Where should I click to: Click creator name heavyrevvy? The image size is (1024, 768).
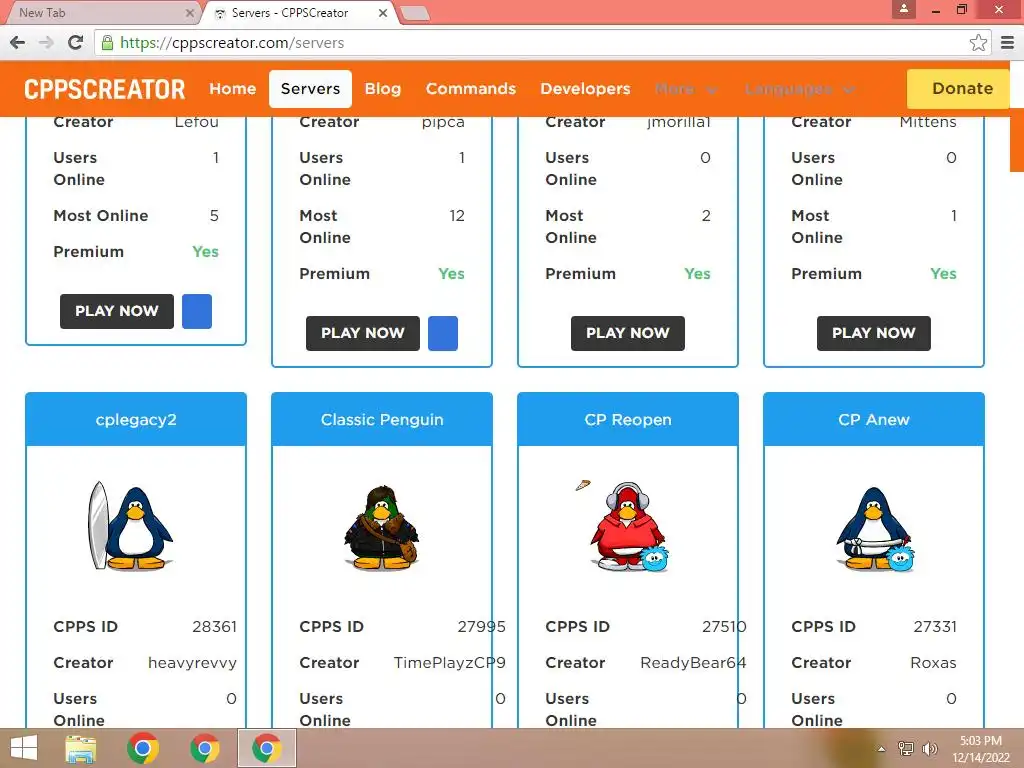[193, 663]
